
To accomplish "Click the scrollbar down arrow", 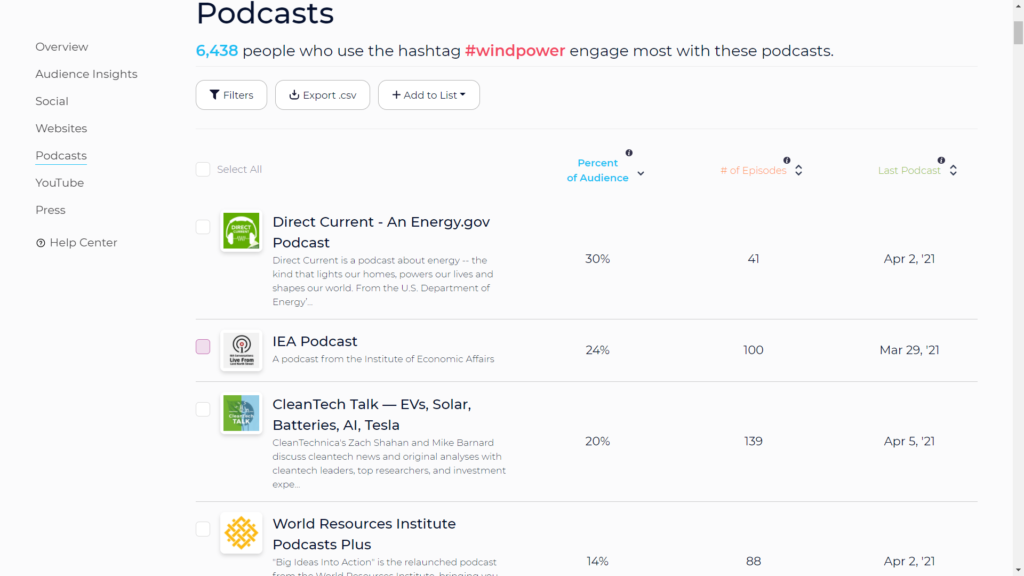I will click(x=1018, y=570).
